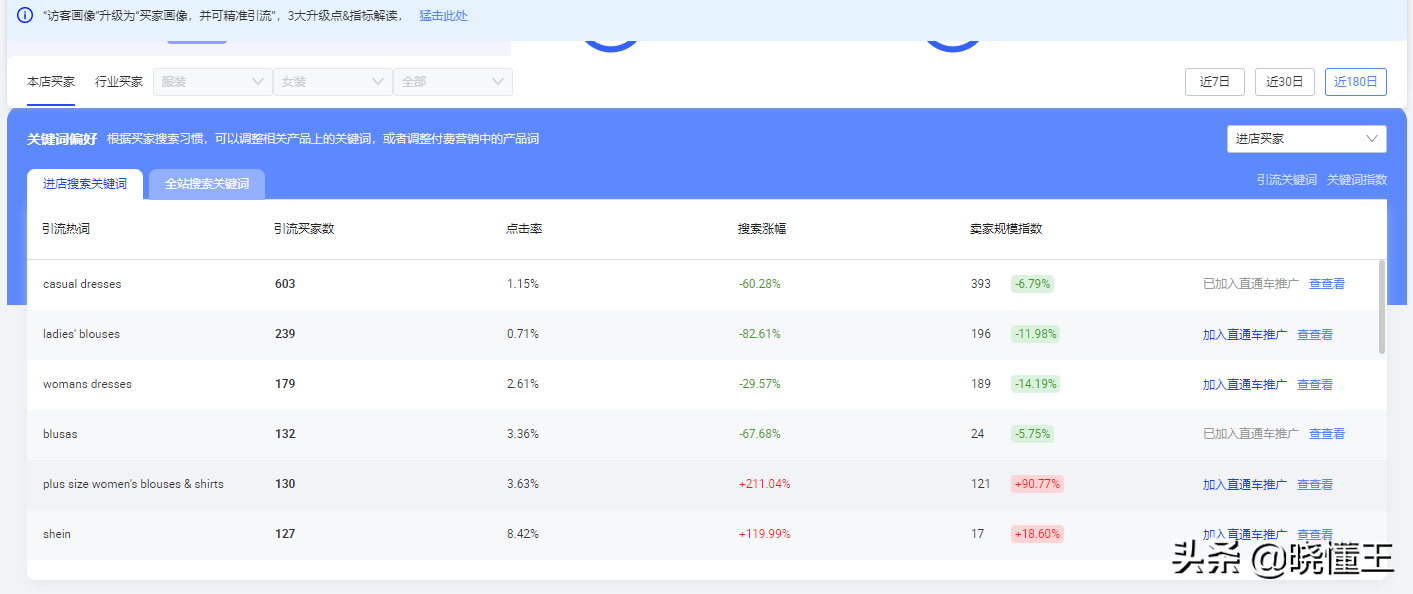This screenshot has width=1413, height=594.
Task: Select the 近180日 time range
Action: click(1356, 82)
